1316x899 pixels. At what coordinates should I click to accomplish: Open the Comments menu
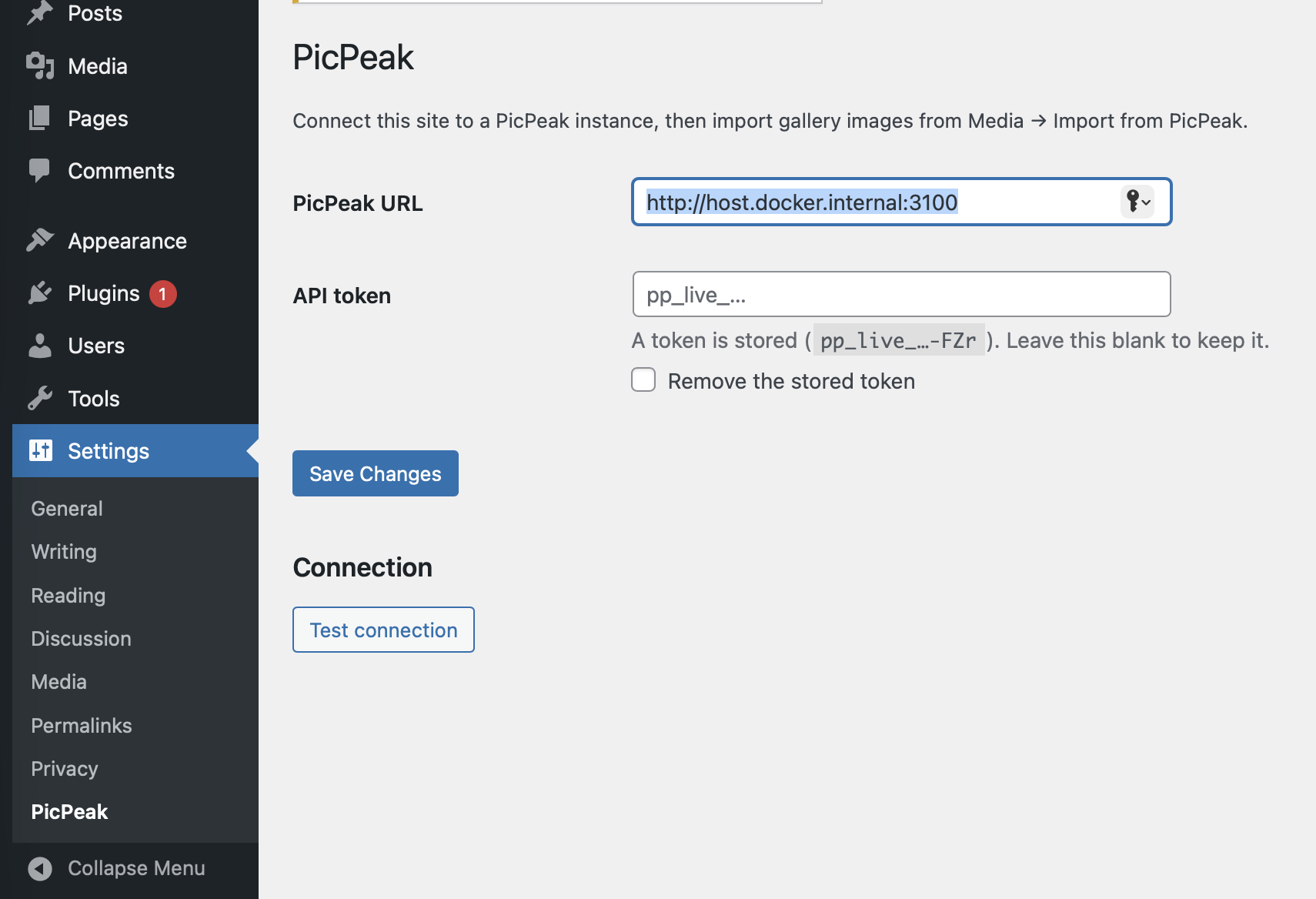[135, 171]
